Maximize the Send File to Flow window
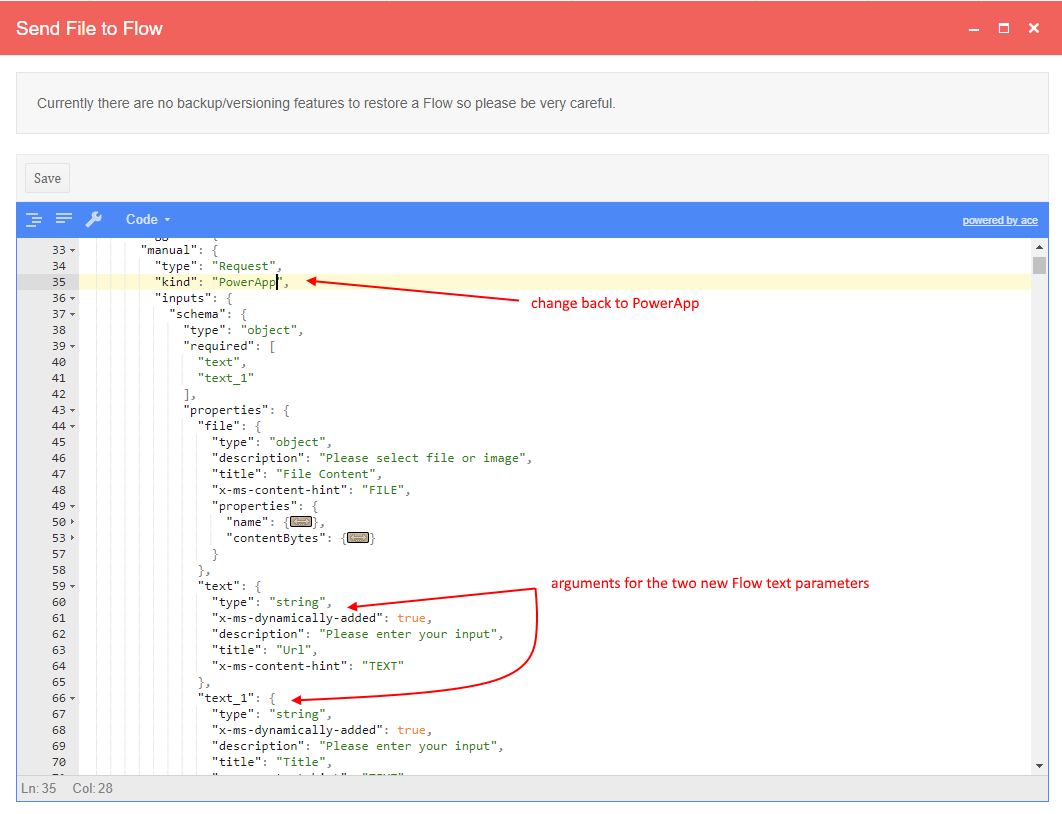 pos(1004,28)
